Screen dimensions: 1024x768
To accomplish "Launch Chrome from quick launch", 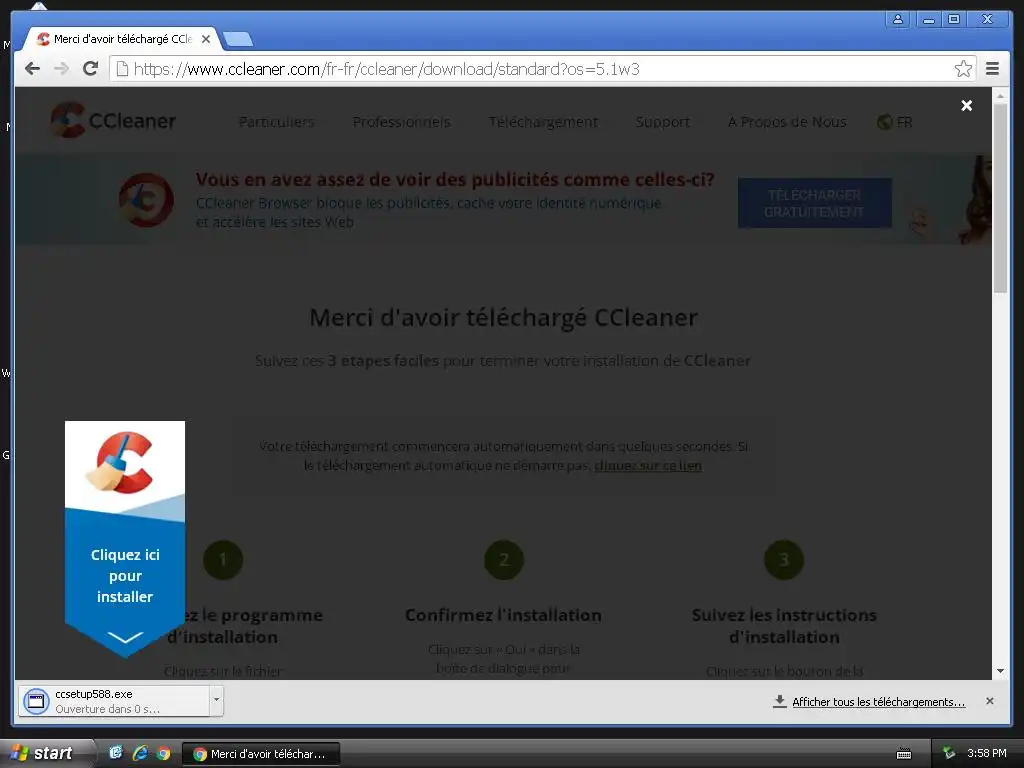I will pyautogui.click(x=163, y=753).
